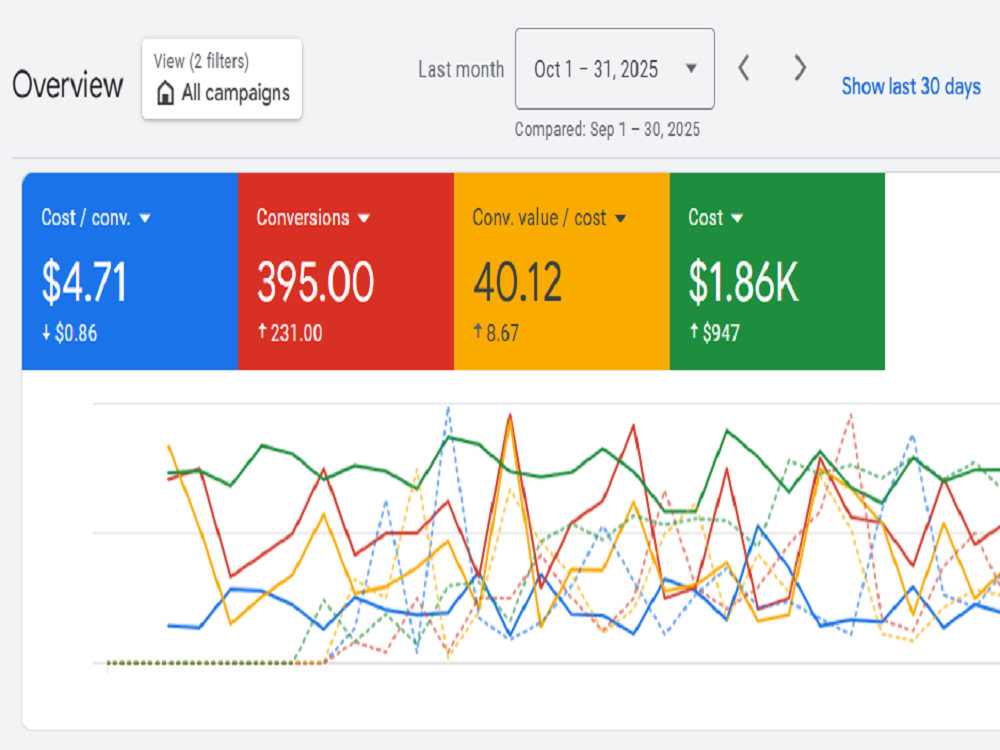This screenshot has height=750, width=1000.
Task: Select the blue $4.71 scorecard
Action: click(x=130, y=271)
